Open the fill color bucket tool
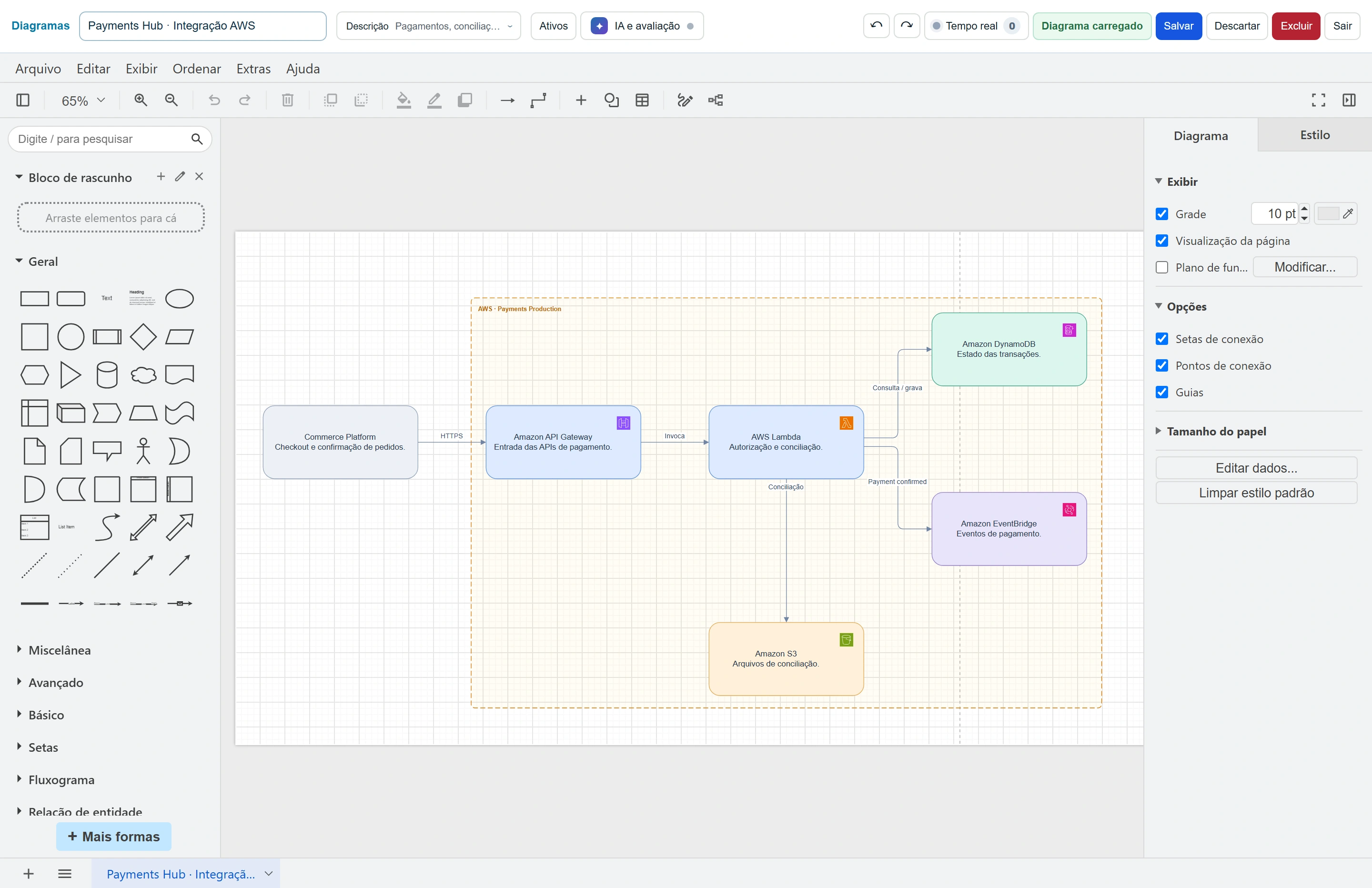 point(404,101)
